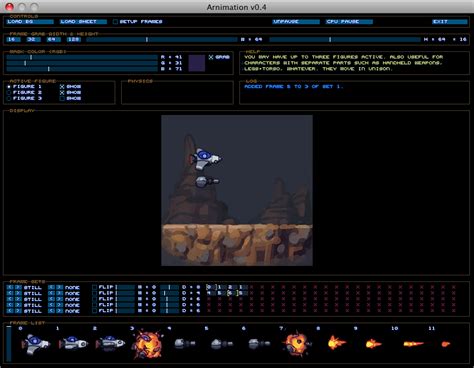474x368 pixels.
Task: Adjust the green mask color slider
Action: point(82,63)
